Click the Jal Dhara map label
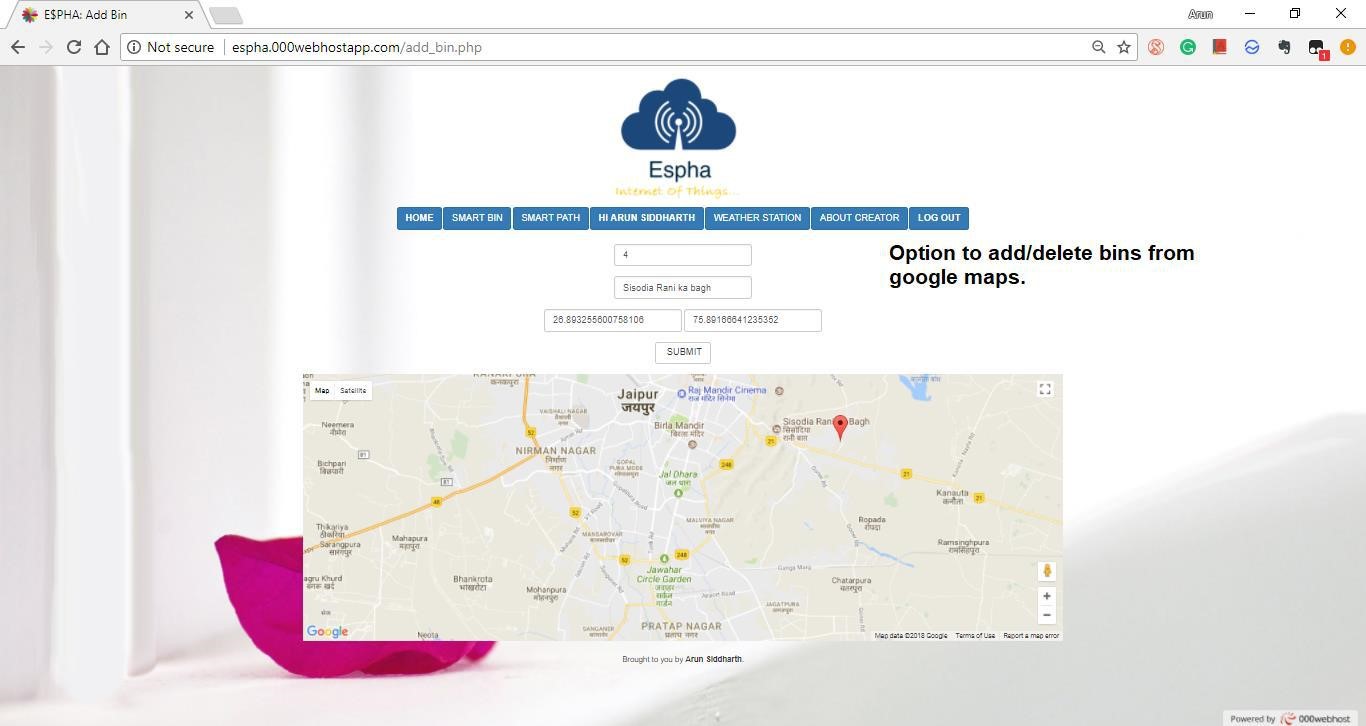 click(x=678, y=478)
